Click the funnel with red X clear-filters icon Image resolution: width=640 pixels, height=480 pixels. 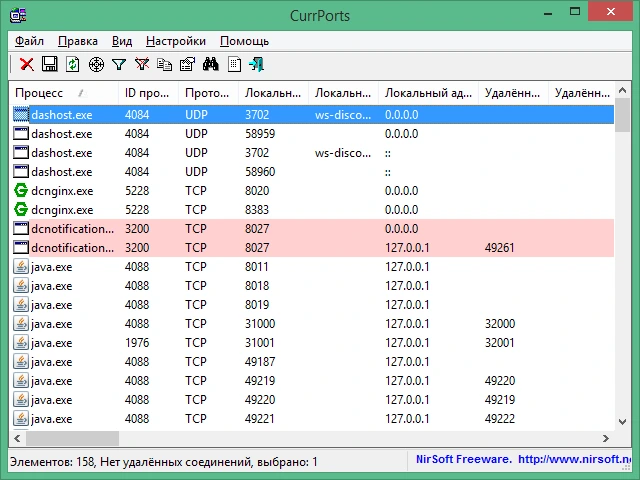tap(142, 64)
